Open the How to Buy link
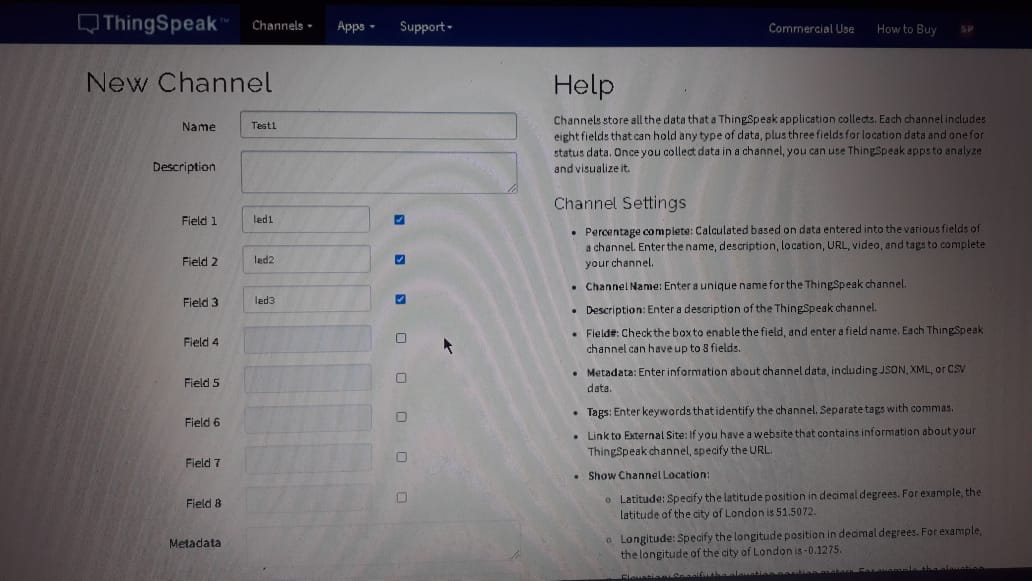 906,30
